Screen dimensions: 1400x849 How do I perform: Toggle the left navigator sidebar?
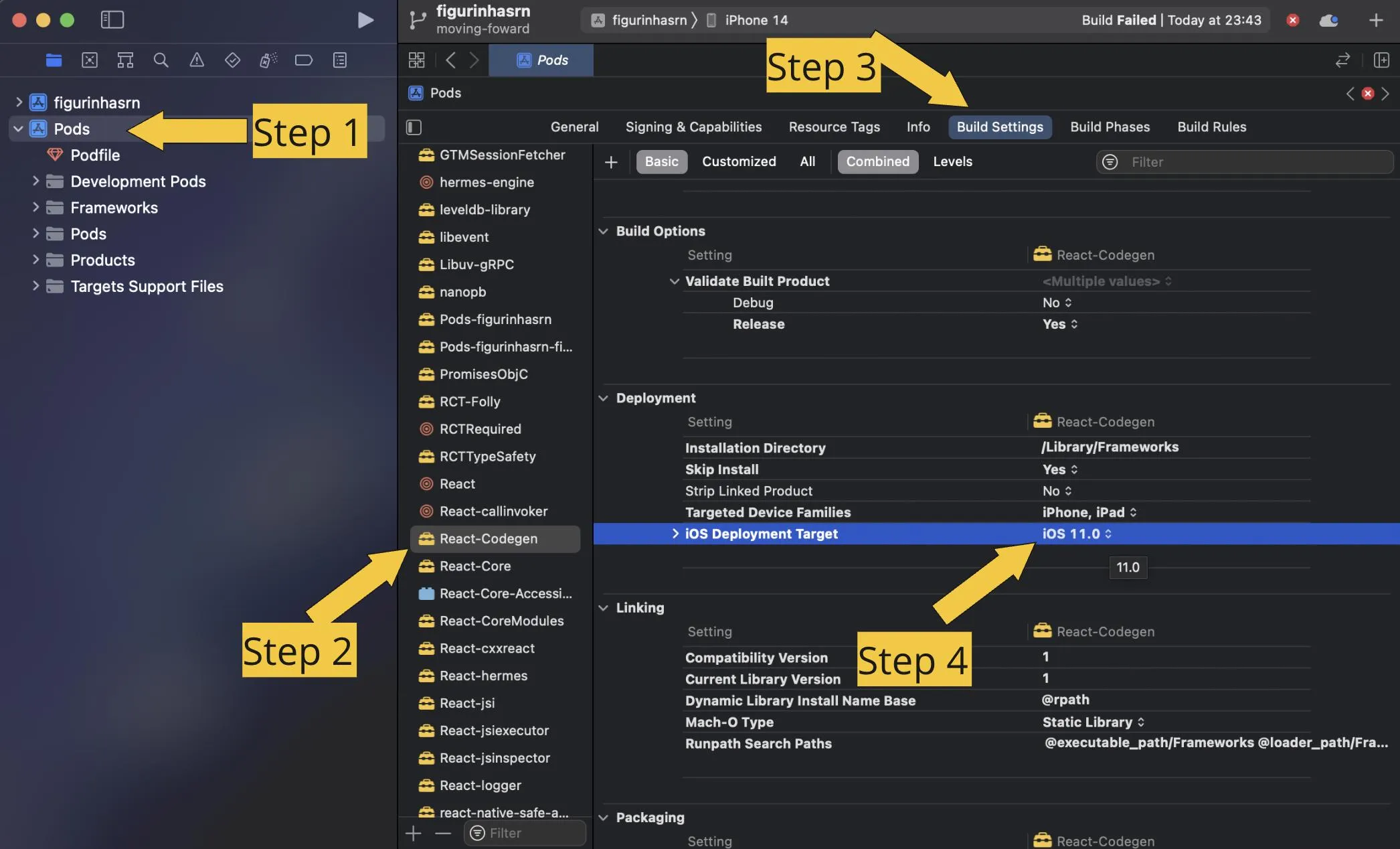pyautogui.click(x=112, y=20)
